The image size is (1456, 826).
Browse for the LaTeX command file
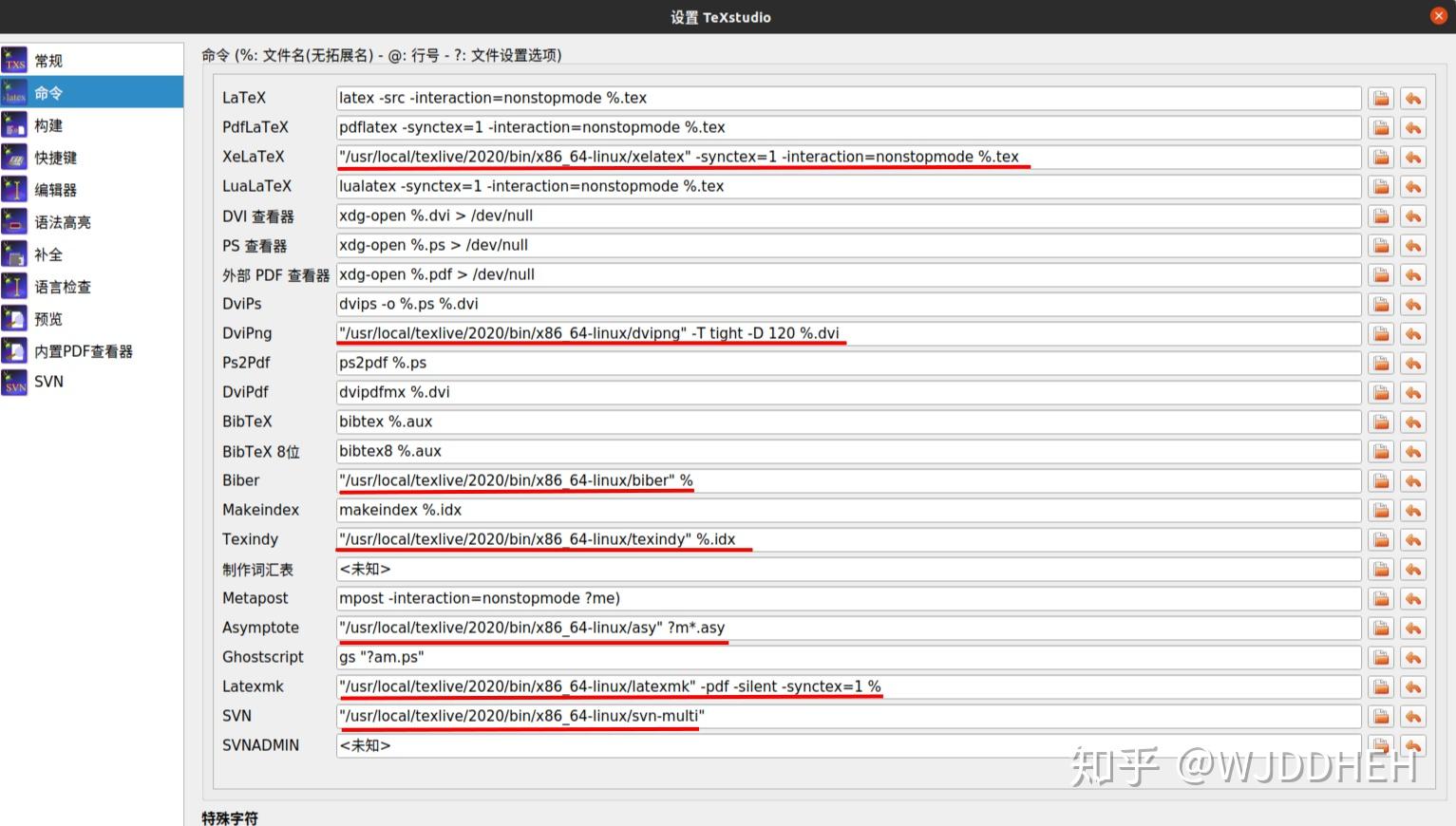click(1381, 99)
